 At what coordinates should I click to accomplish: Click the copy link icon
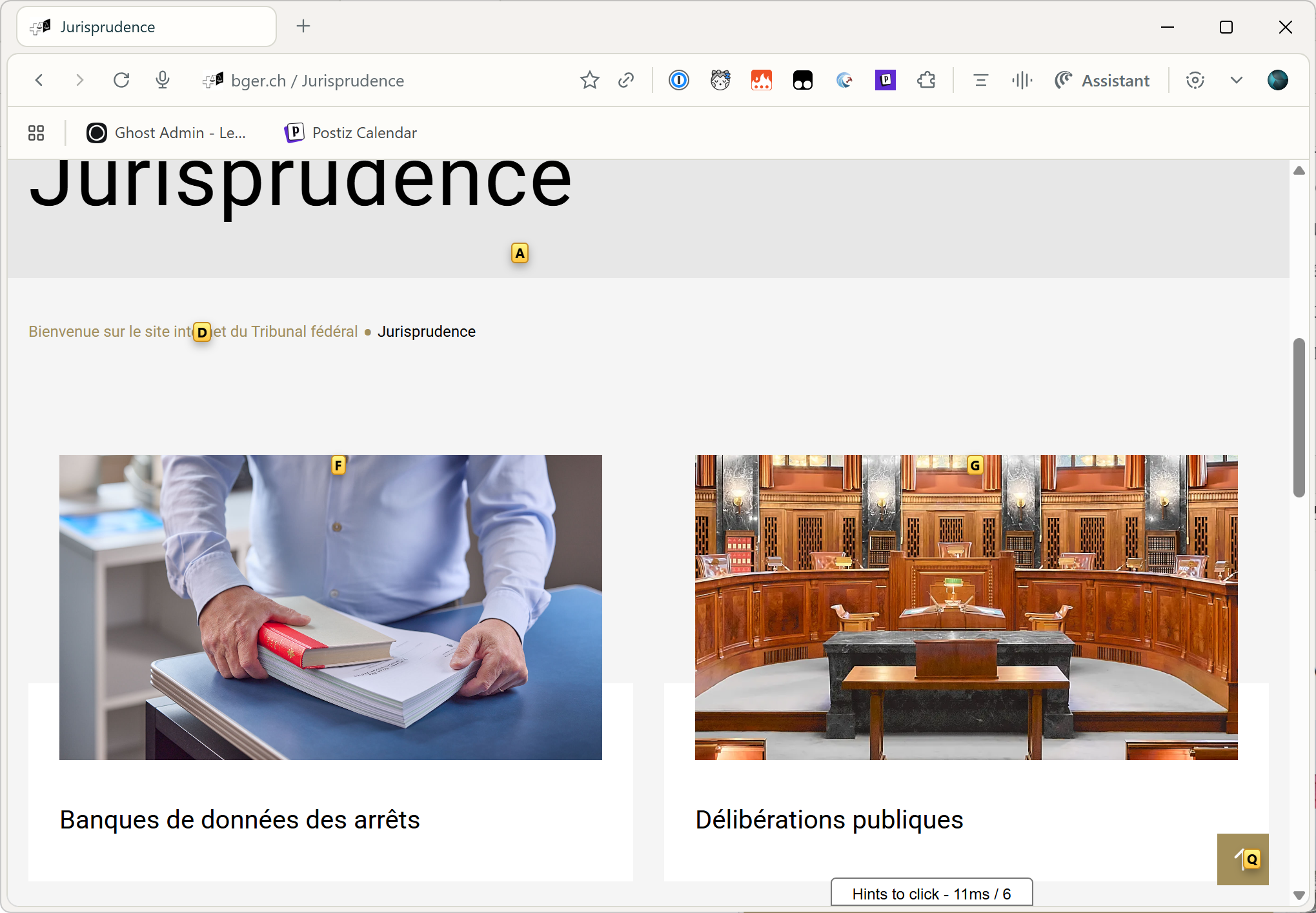(x=626, y=81)
